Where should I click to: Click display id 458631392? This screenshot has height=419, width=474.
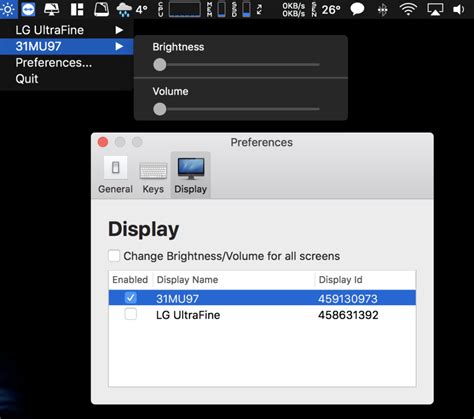click(x=348, y=315)
